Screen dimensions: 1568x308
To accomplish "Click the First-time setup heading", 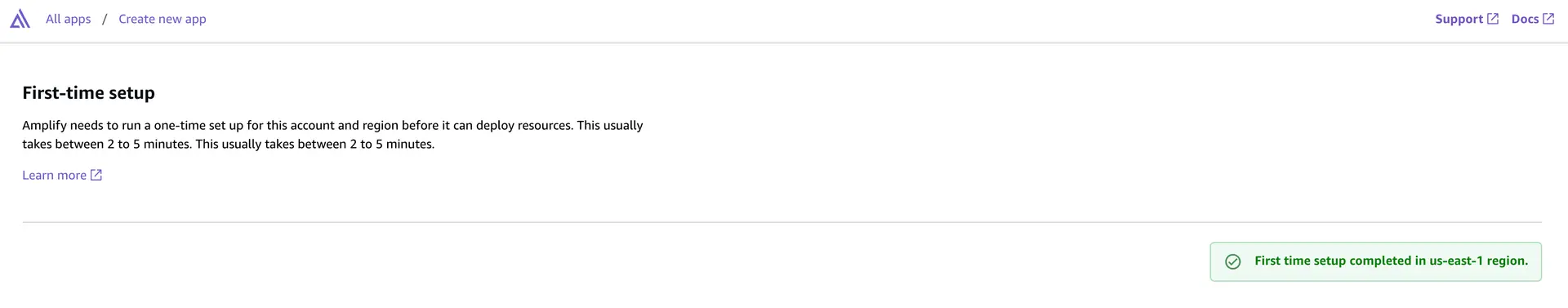I will tap(88, 93).
